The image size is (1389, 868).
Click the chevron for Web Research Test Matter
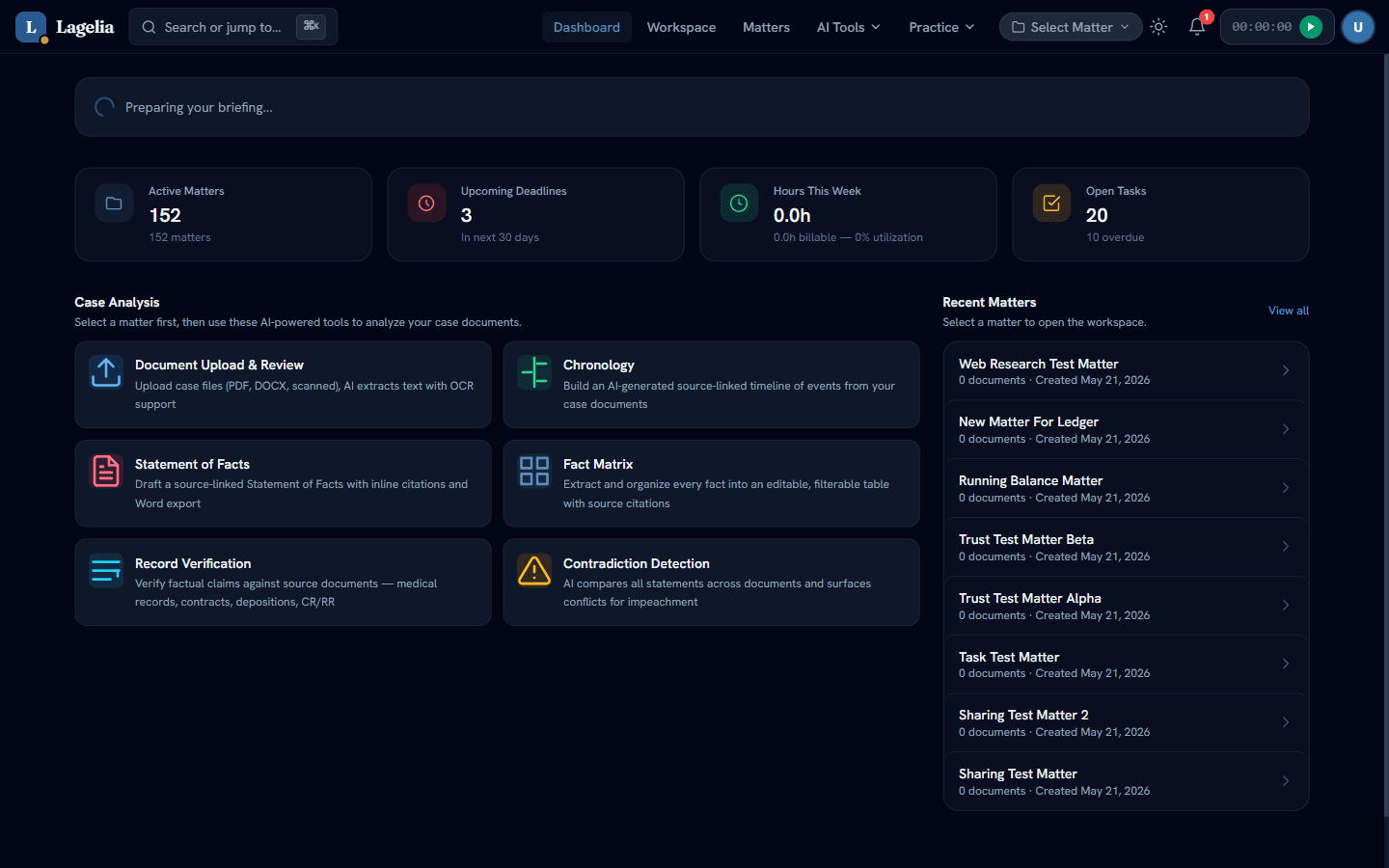(1285, 370)
